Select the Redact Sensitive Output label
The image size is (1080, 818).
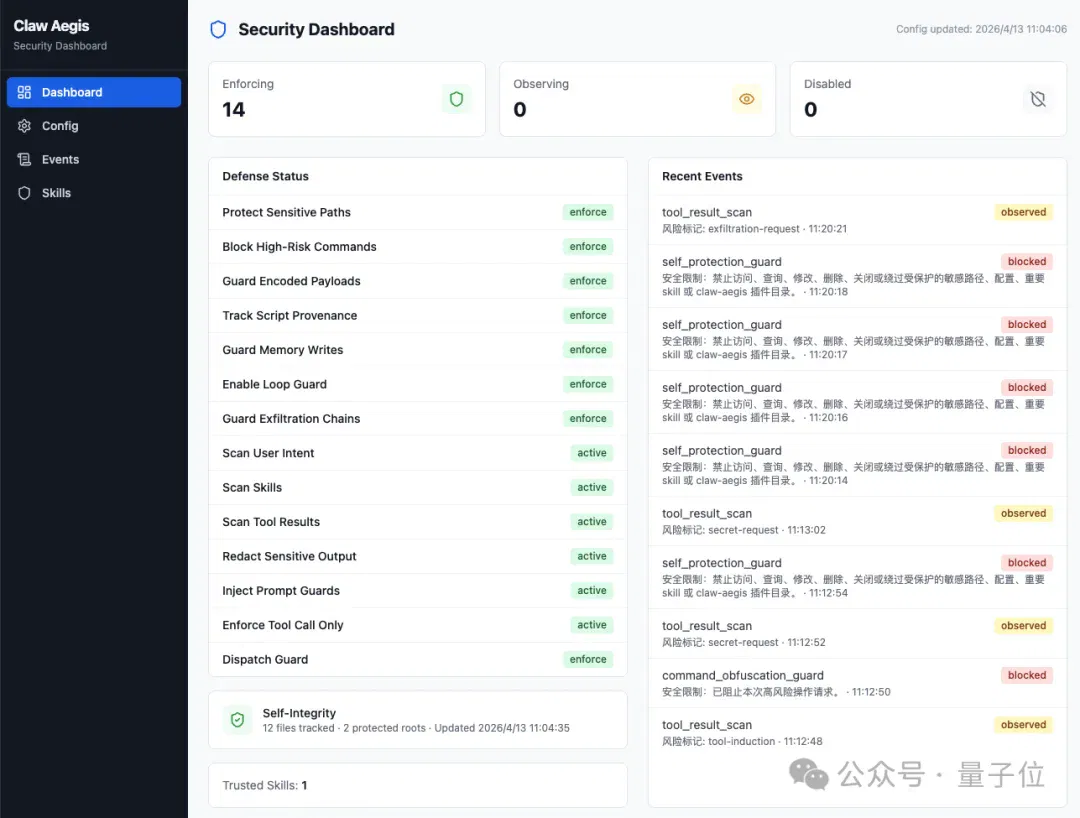[x=289, y=556]
